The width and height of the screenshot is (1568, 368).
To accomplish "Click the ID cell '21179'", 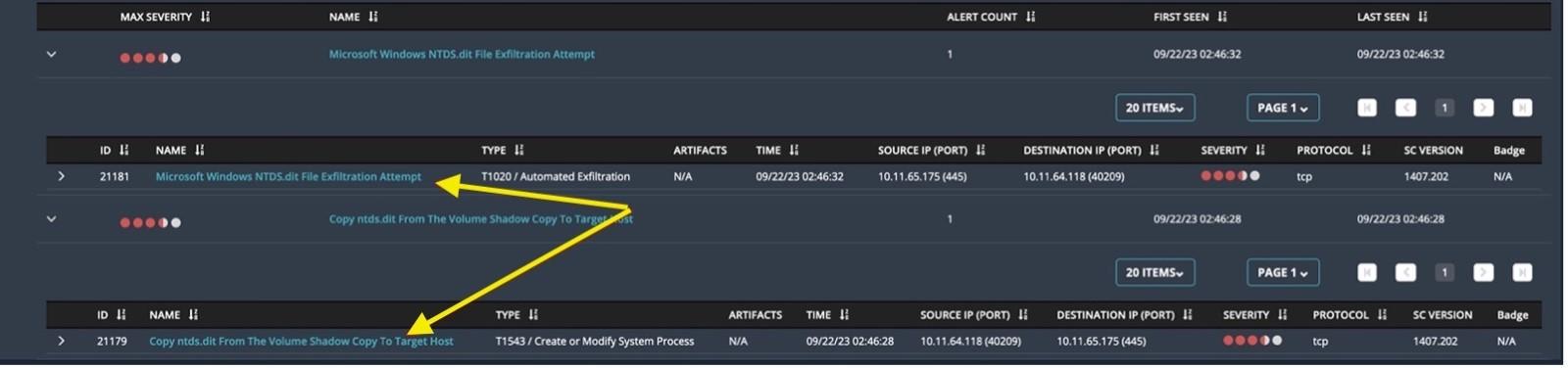I will [x=111, y=342].
